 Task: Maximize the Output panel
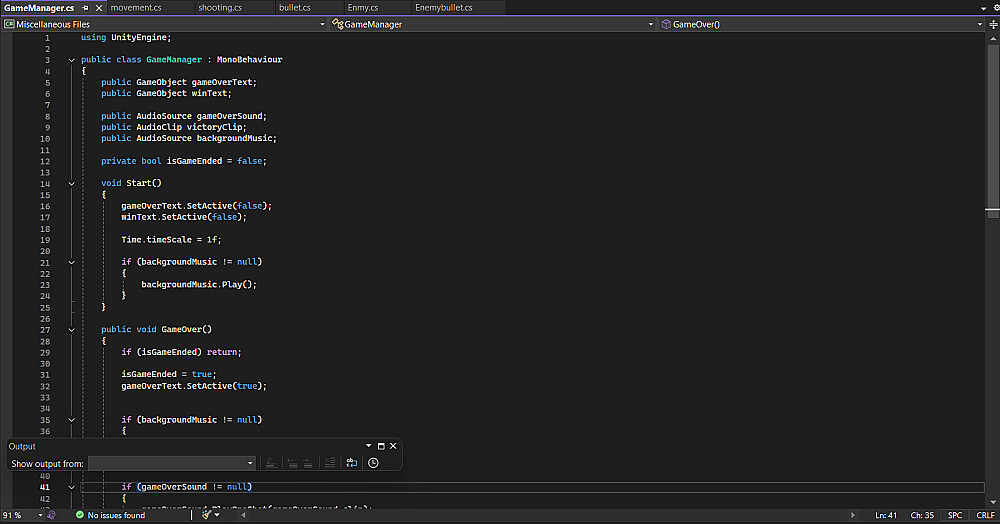pos(381,446)
